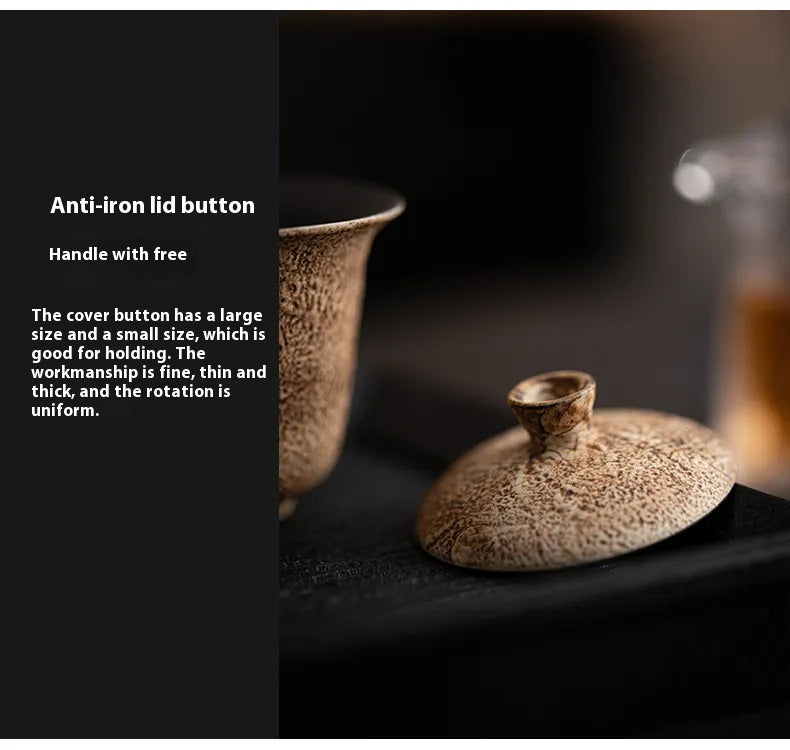This screenshot has height=750, width=790.
Task: Click the line "The cover button has a large"
Action: click(147, 315)
